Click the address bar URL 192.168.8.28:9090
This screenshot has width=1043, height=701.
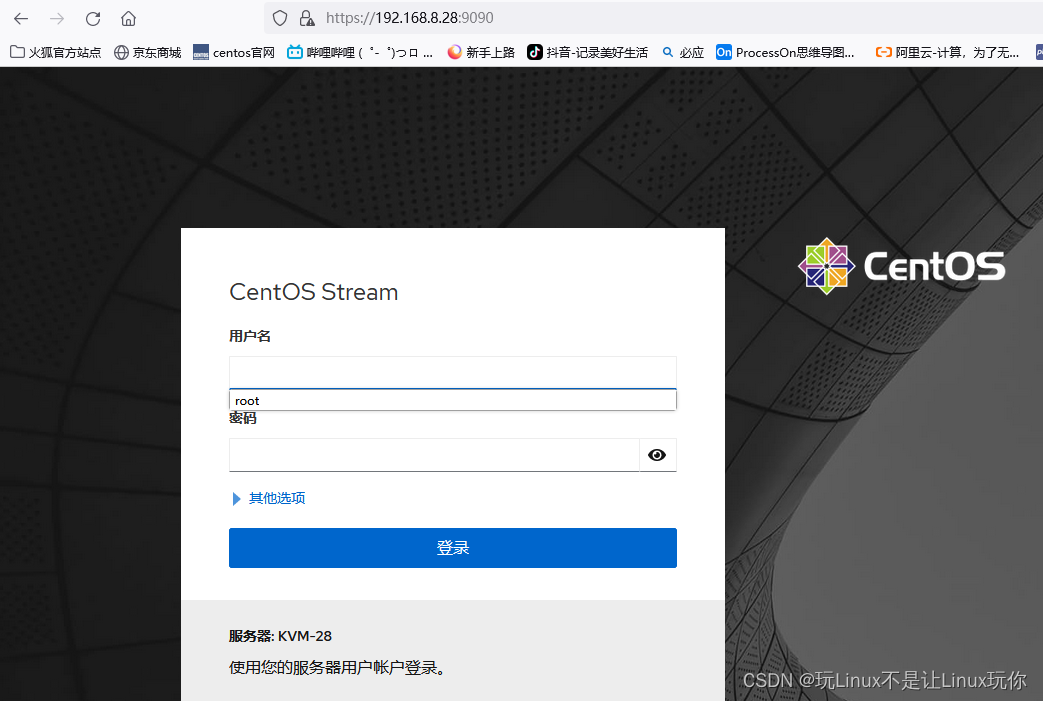410,18
